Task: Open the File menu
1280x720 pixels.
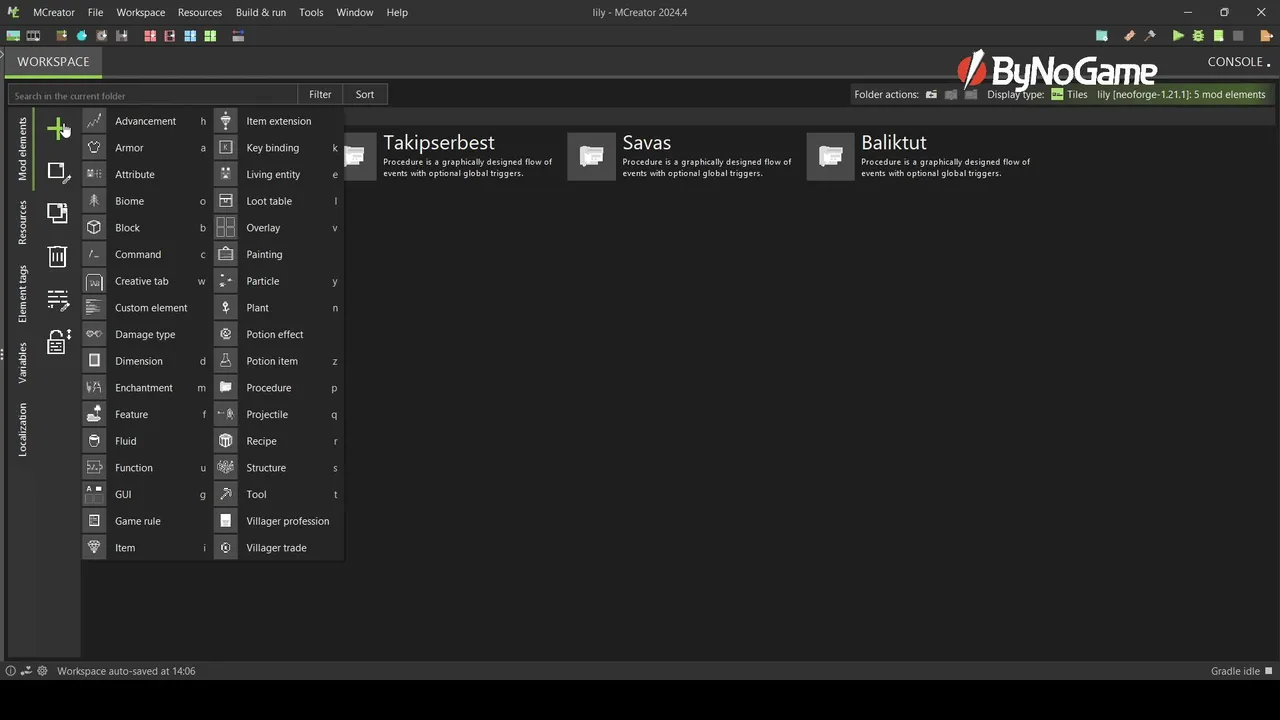Action: 95,12
